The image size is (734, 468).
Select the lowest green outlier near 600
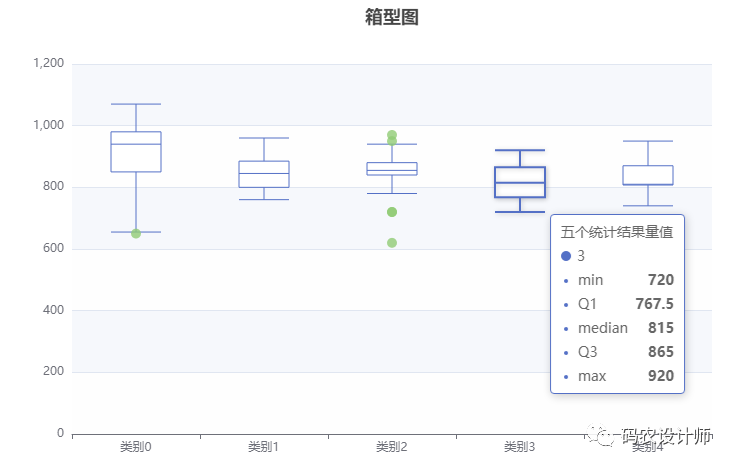(392, 243)
